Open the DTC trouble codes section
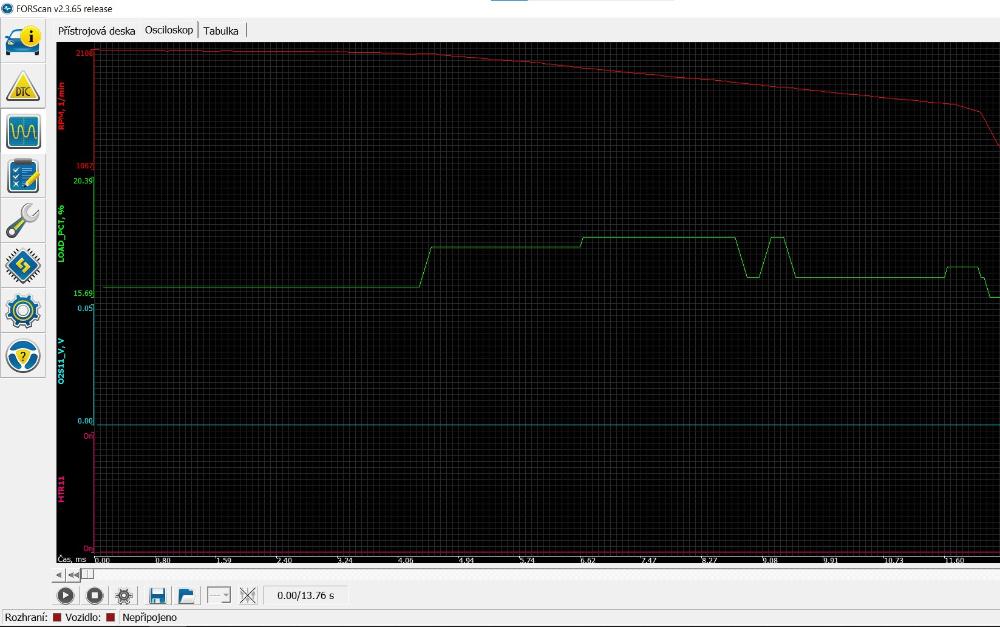This screenshot has height=627, width=1000. point(22,87)
